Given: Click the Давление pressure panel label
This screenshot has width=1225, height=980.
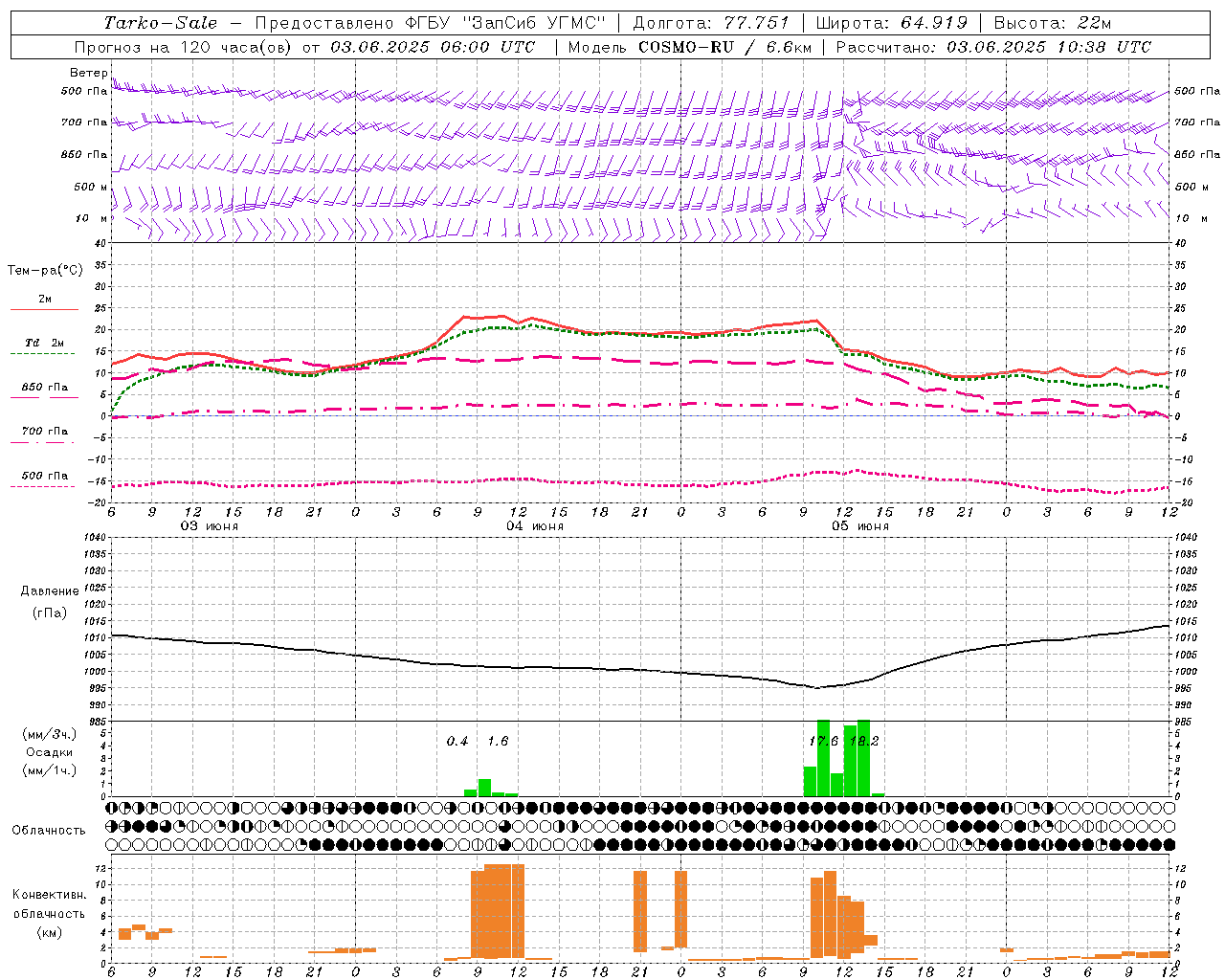Looking at the screenshot, I should (x=49, y=591).
